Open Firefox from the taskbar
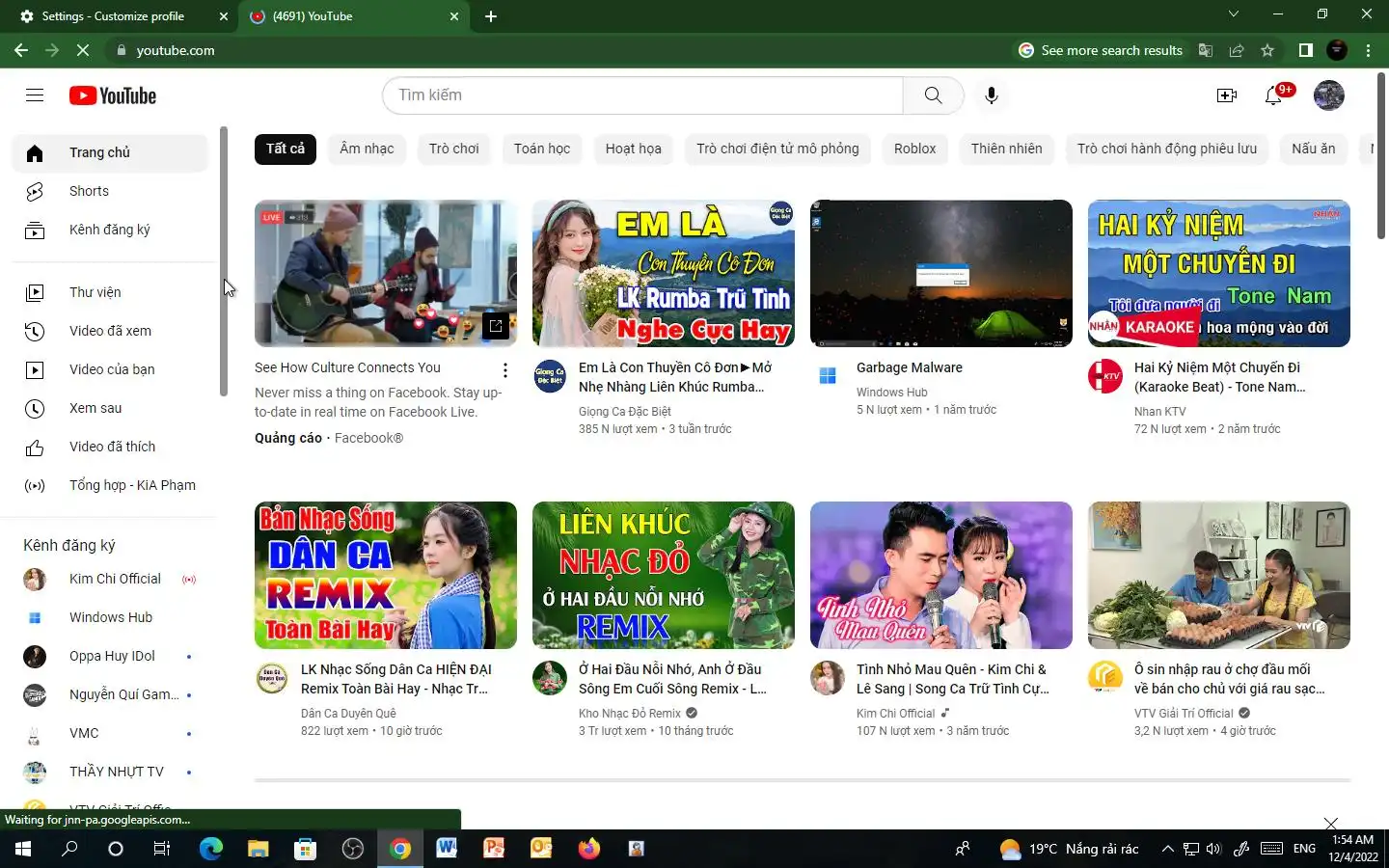 tap(588, 849)
